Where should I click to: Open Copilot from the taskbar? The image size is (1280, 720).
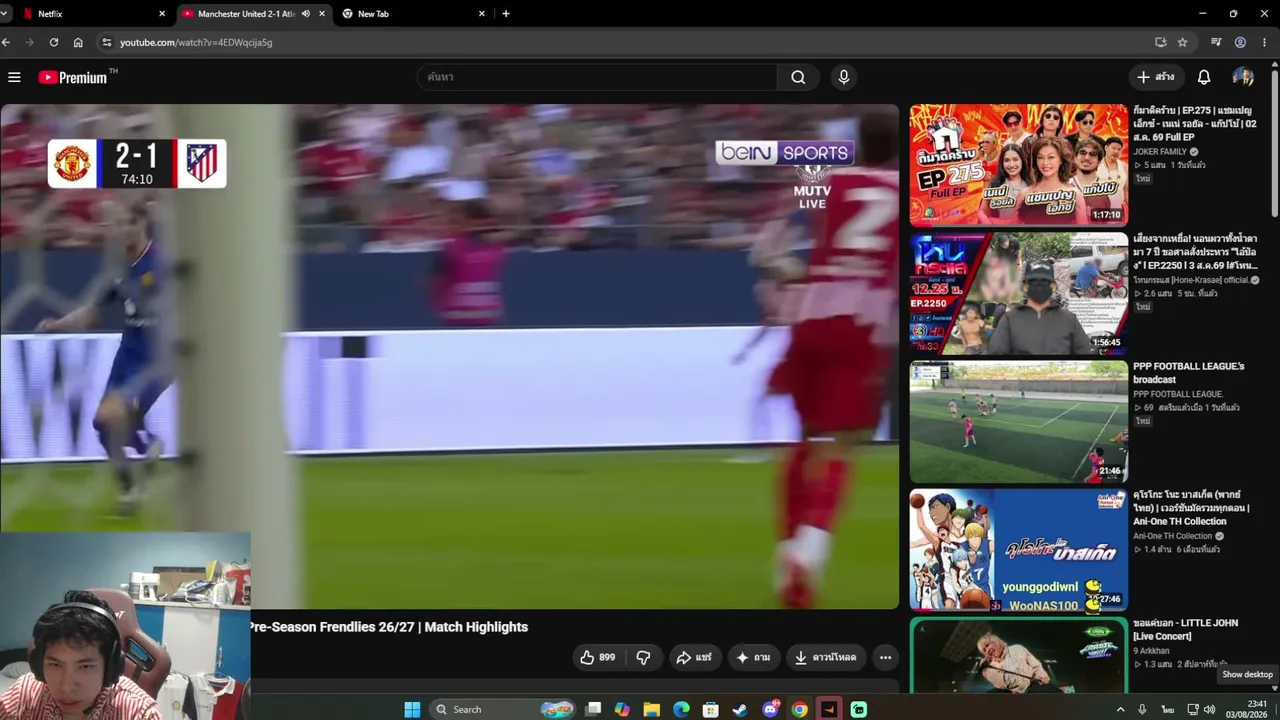tap(622, 709)
